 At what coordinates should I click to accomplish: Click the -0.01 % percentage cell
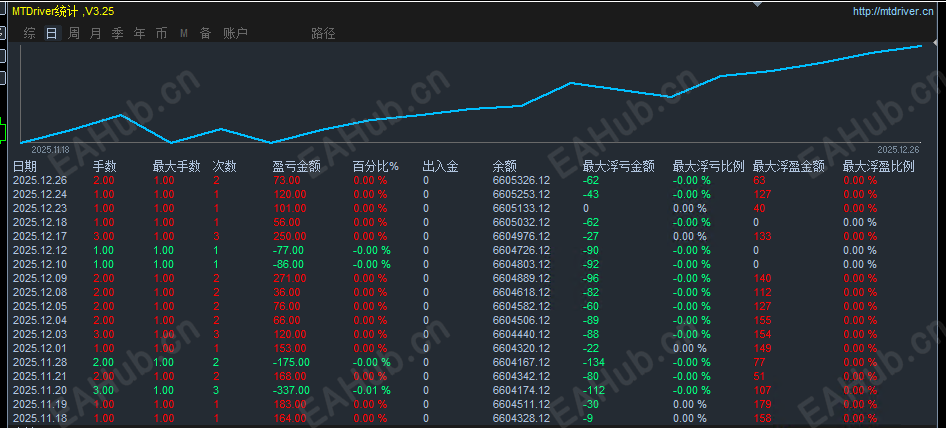(x=372, y=390)
